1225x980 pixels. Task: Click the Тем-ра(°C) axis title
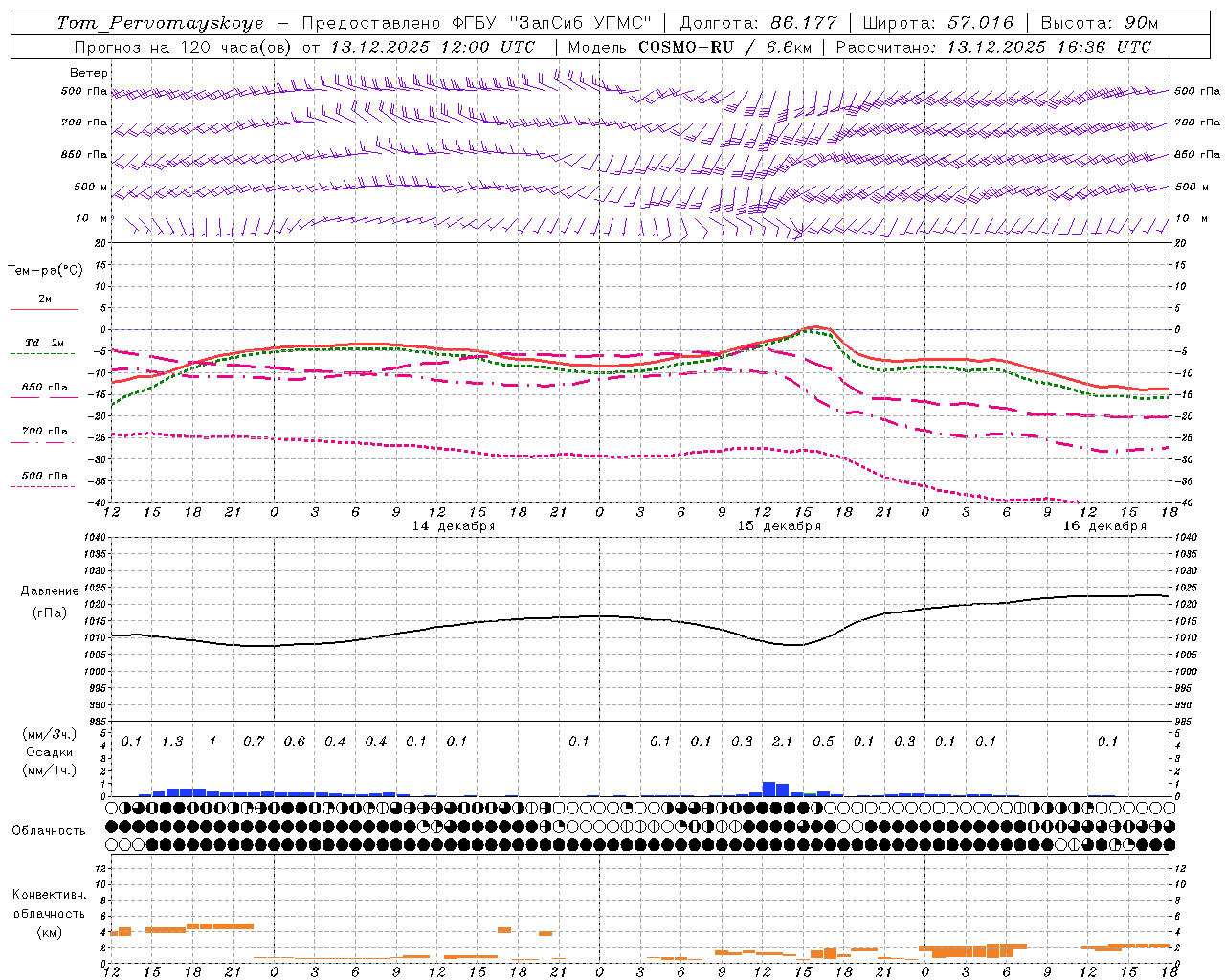(x=45, y=271)
